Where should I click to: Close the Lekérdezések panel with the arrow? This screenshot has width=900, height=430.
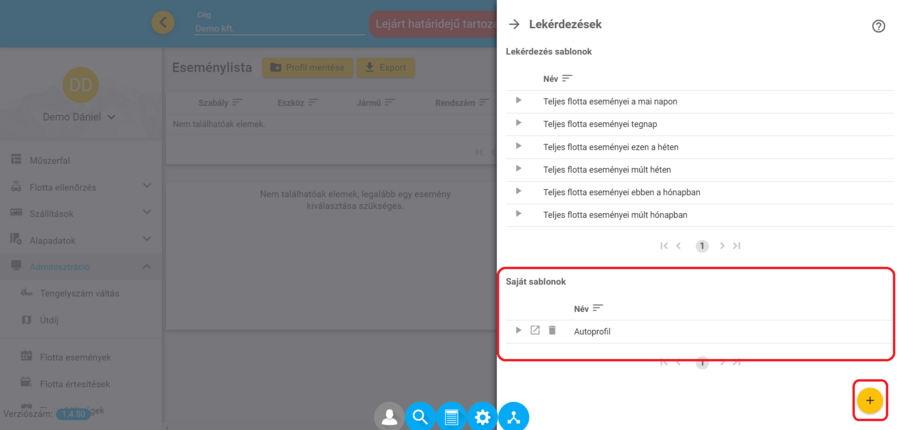514,24
